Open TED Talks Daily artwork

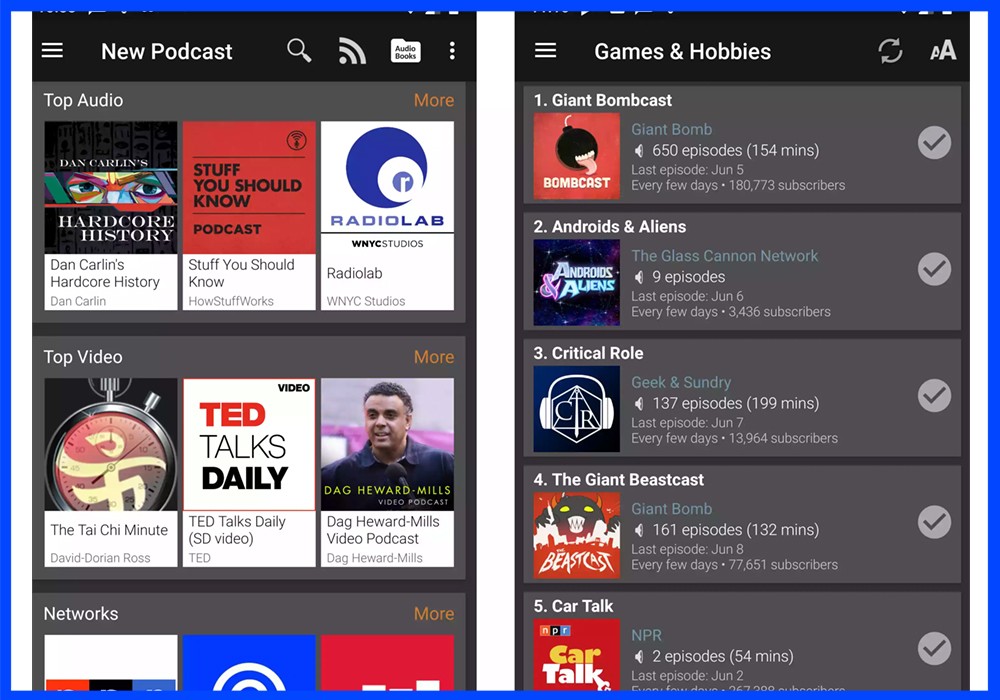[x=249, y=444]
